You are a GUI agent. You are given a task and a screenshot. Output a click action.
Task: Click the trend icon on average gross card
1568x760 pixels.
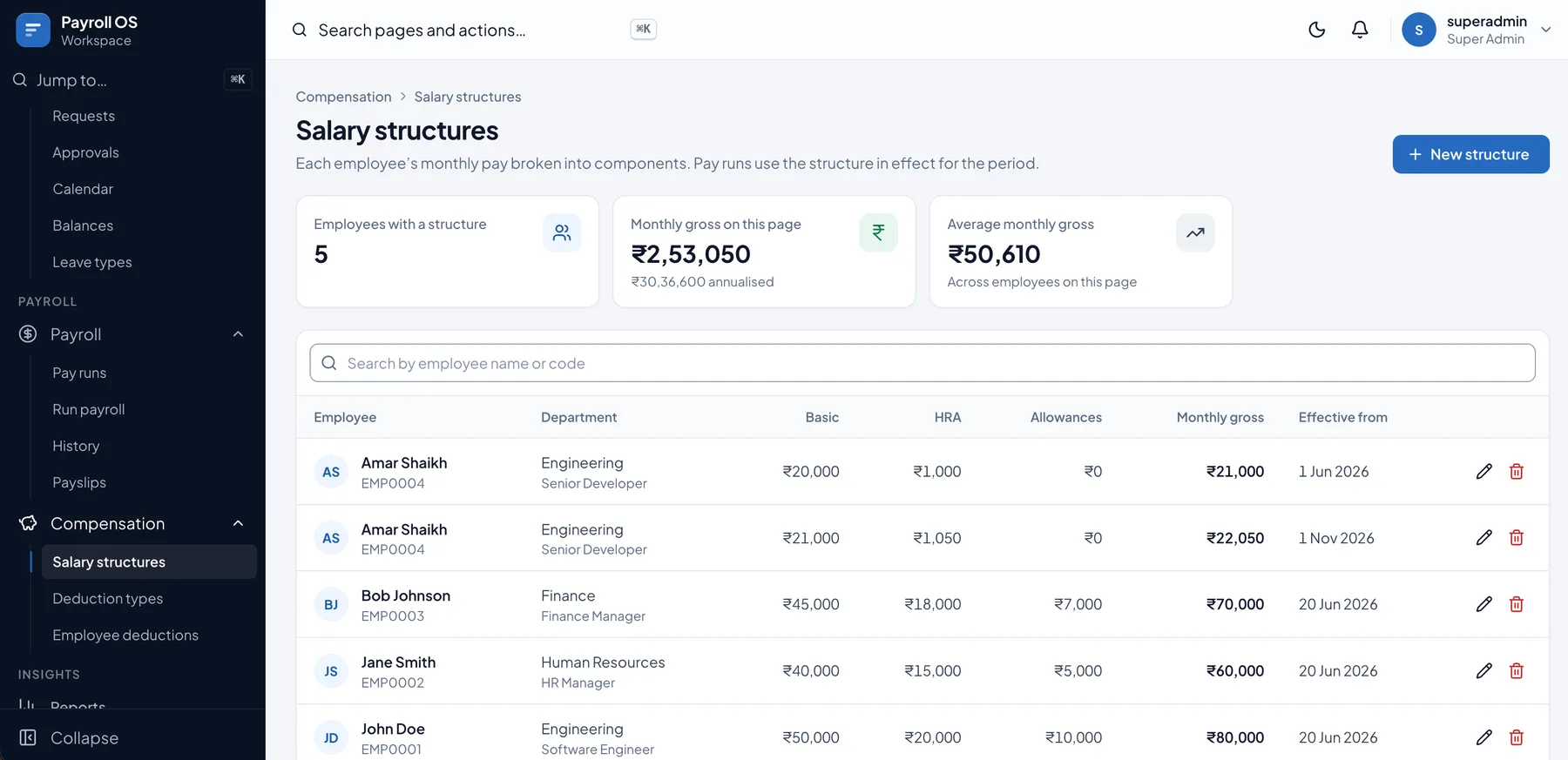[x=1195, y=232]
